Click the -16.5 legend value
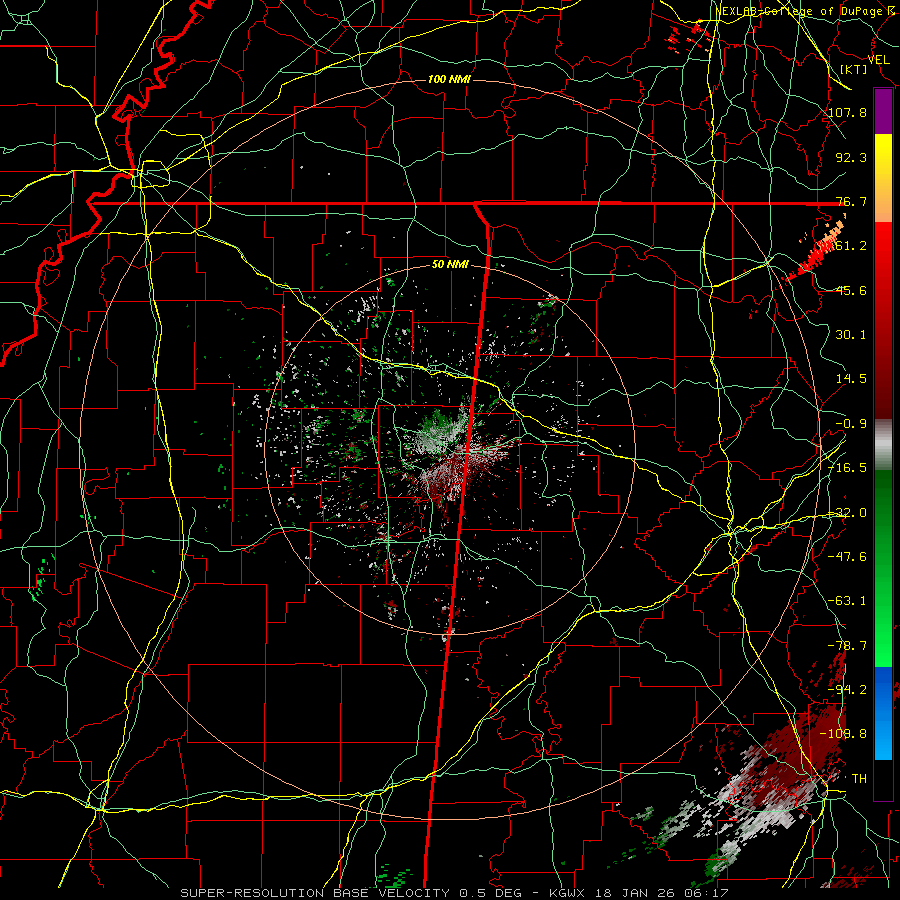 pos(848,468)
